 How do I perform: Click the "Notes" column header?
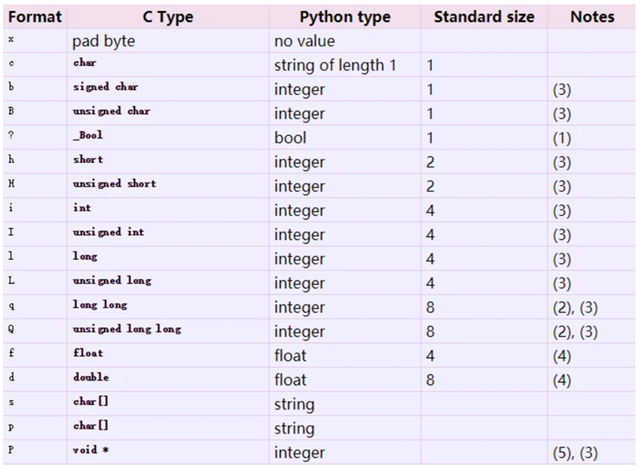pyautogui.click(x=591, y=17)
